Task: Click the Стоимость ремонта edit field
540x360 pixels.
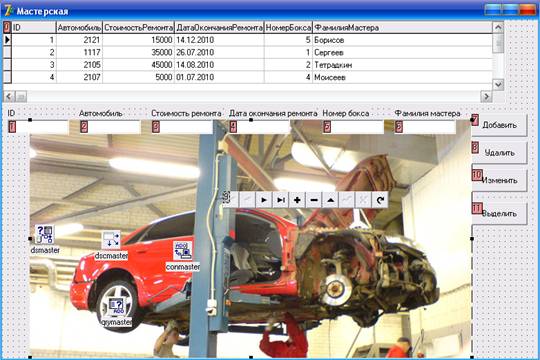Action: 182,127
